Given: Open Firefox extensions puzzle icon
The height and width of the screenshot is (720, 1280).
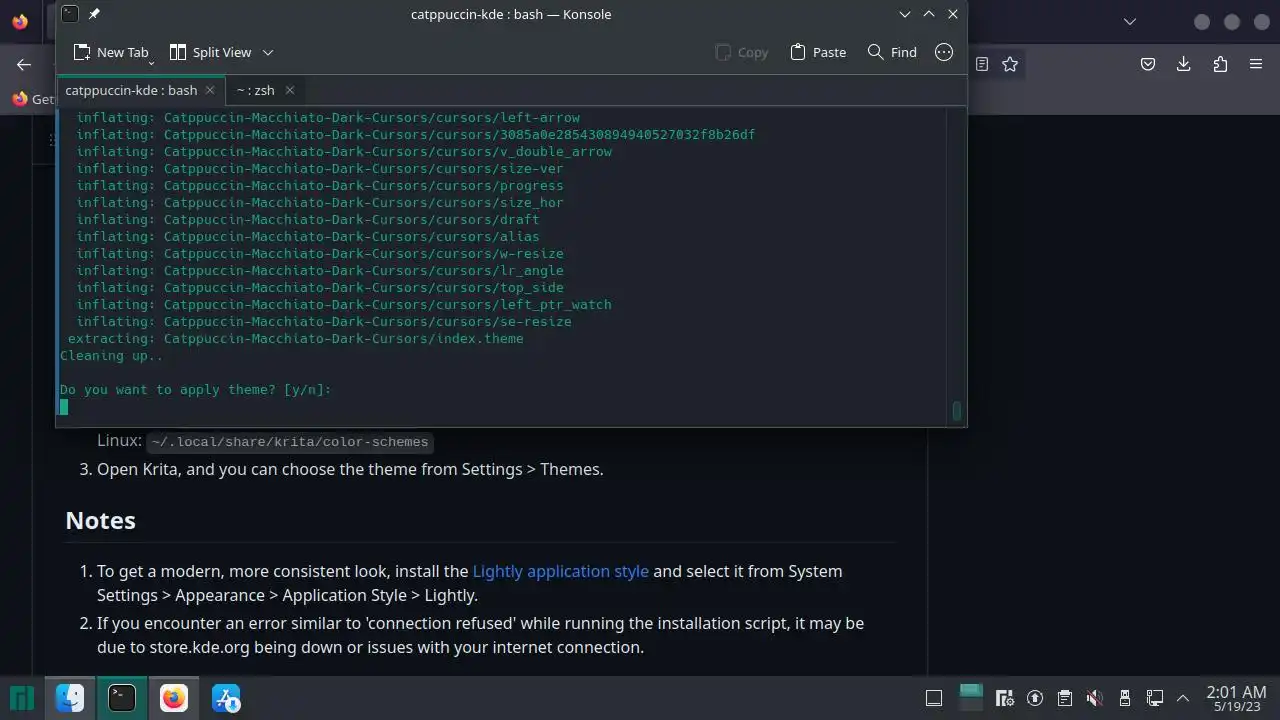Looking at the screenshot, I should click(x=1220, y=64).
